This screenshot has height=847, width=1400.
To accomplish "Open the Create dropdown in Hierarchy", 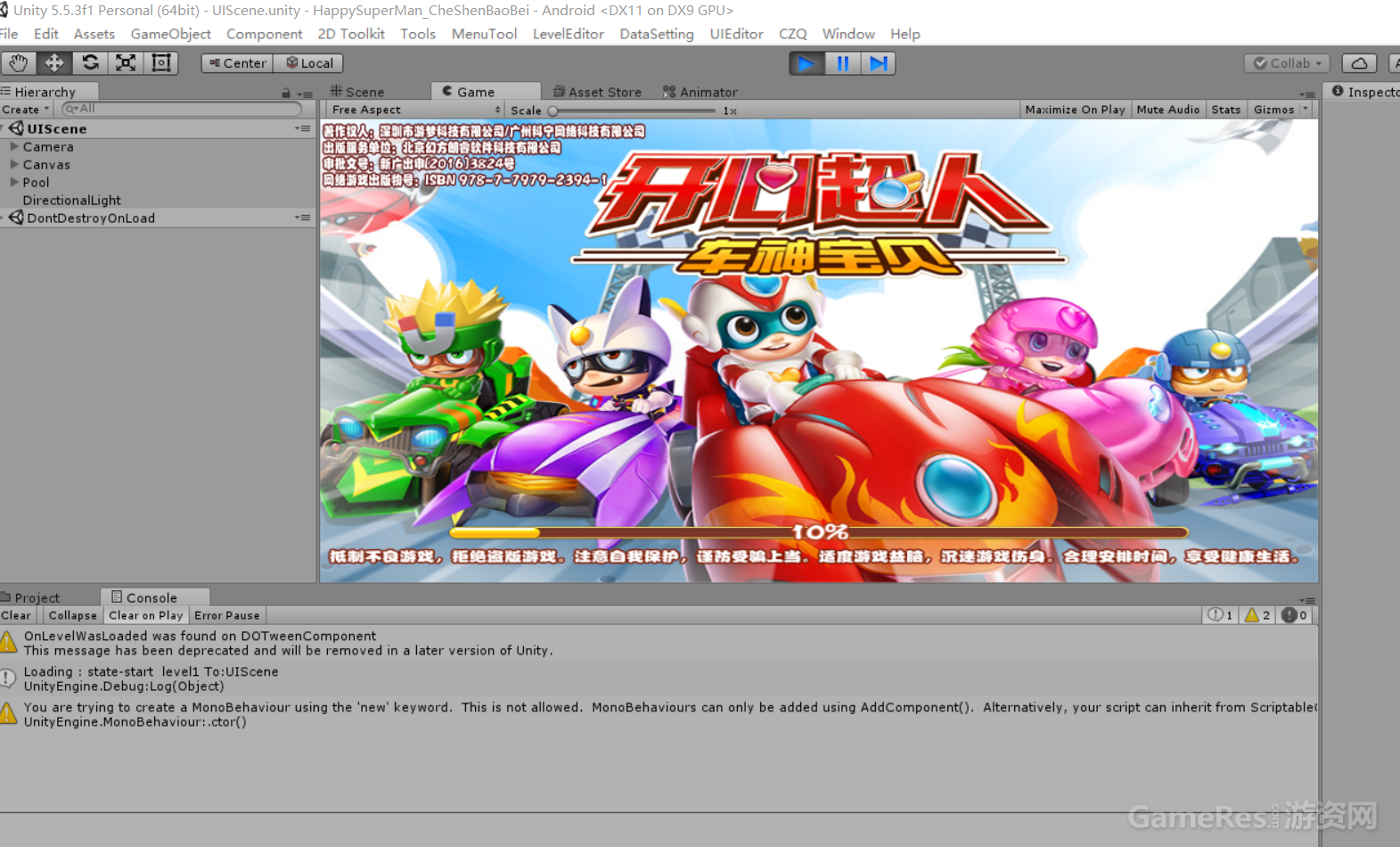I will click(25, 110).
